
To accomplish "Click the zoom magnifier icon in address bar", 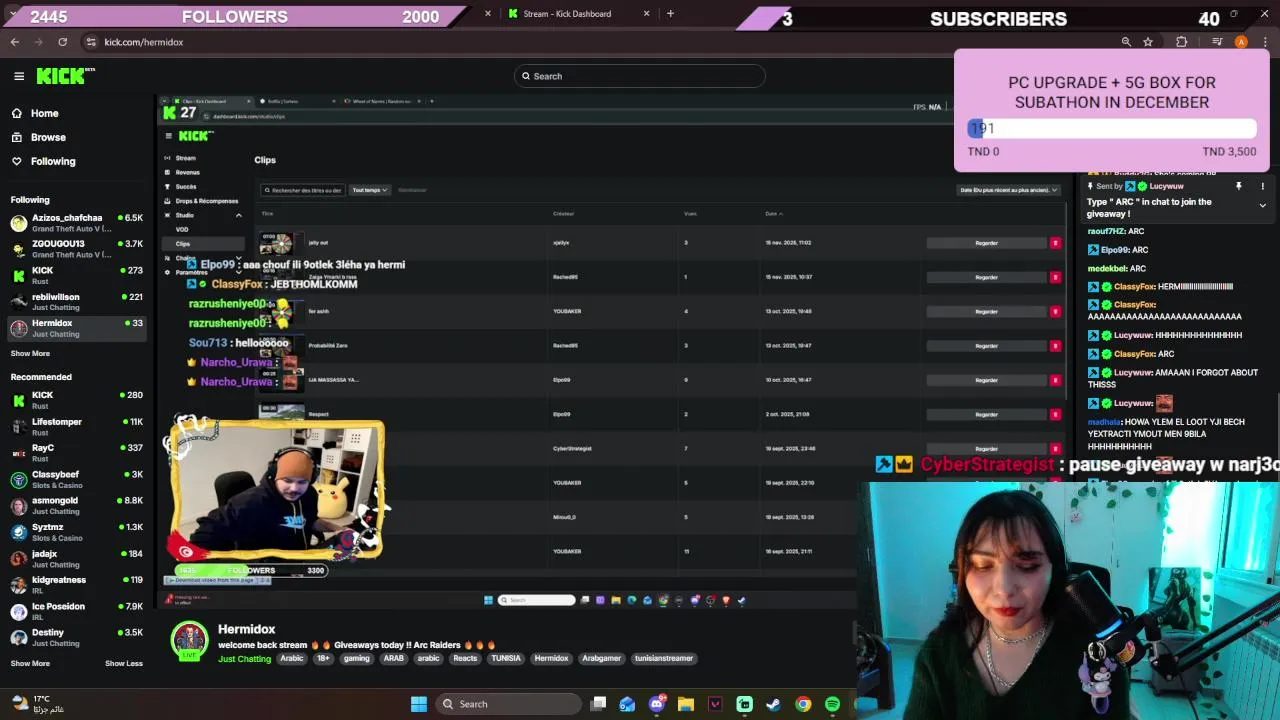I will point(1126,42).
